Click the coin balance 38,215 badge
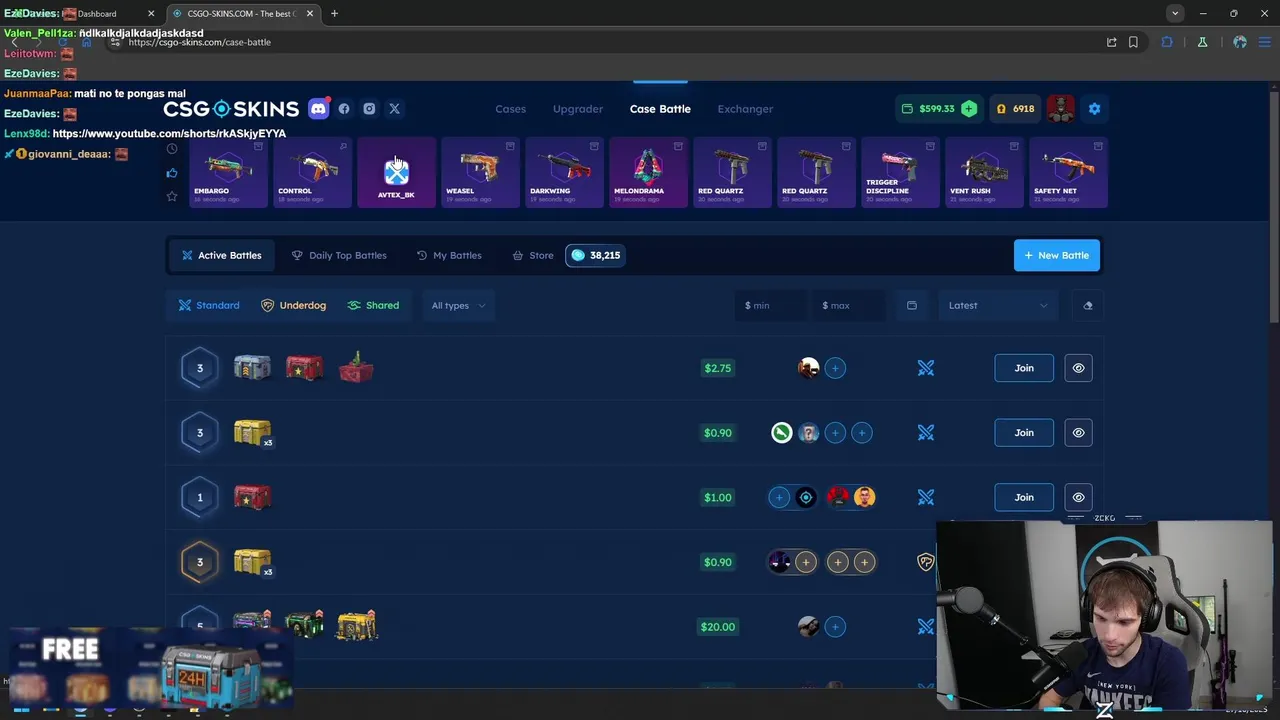 click(x=595, y=255)
